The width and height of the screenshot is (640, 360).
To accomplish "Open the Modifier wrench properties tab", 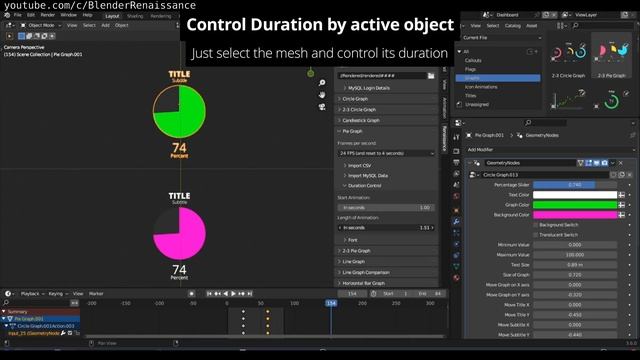I will click(456, 222).
